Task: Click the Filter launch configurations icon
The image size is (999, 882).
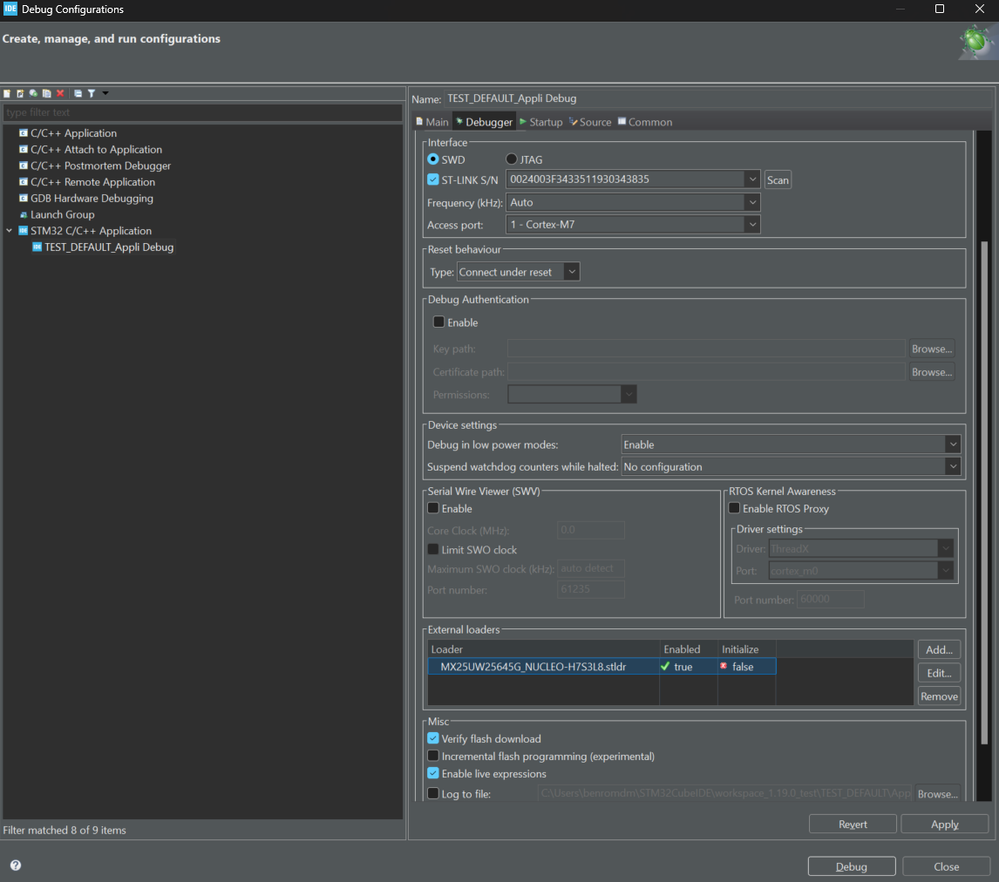Action: [x=91, y=93]
